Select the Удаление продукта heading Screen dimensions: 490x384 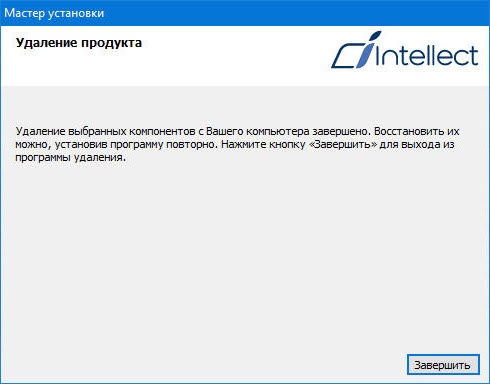79,43
